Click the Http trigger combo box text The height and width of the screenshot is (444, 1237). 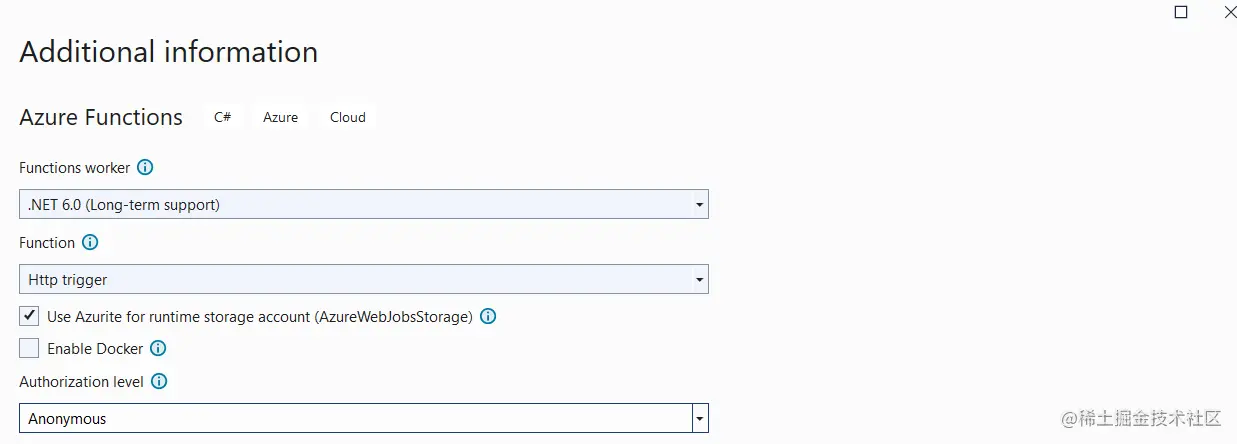68,280
